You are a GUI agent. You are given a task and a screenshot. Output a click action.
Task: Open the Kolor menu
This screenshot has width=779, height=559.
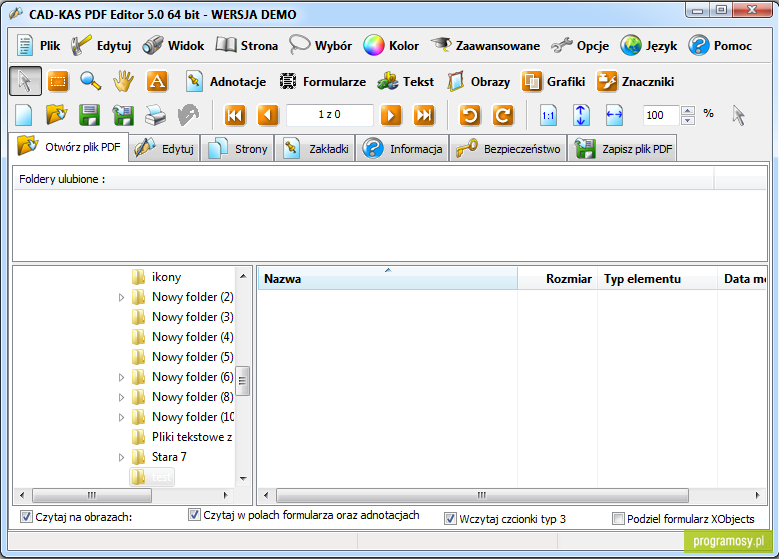391,46
